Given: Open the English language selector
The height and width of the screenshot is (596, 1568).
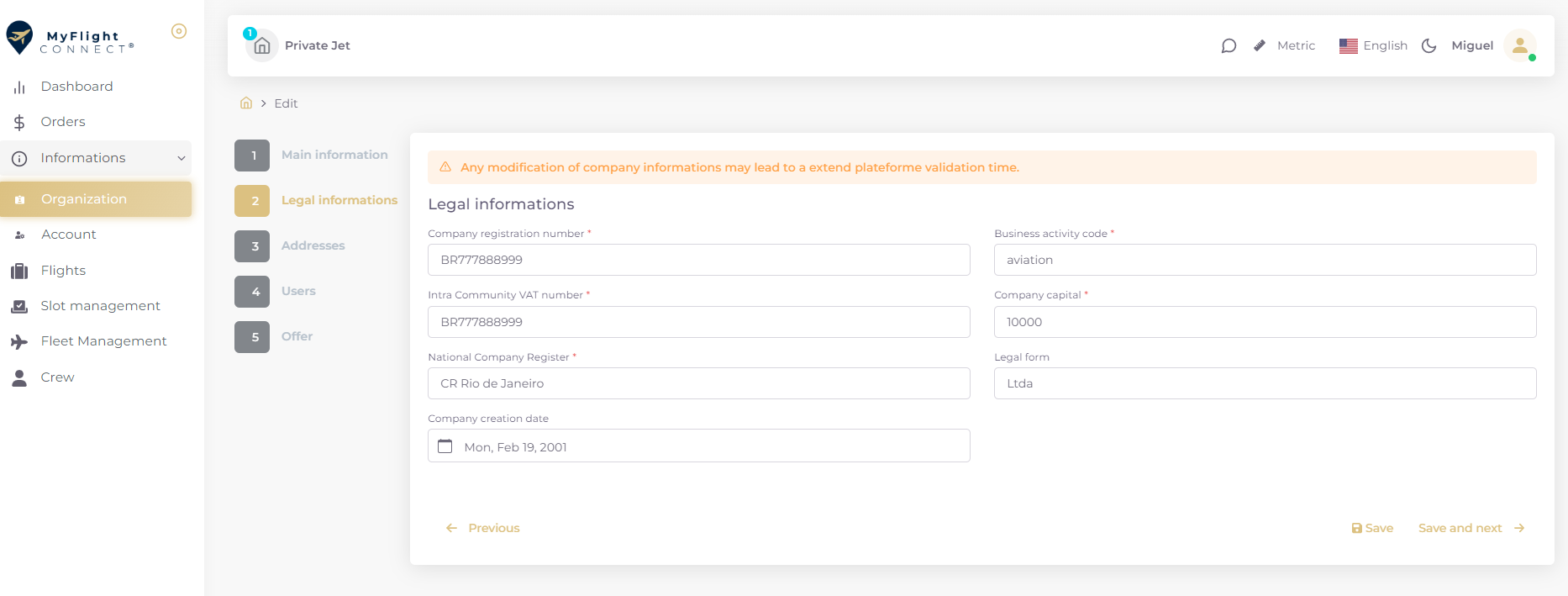Looking at the screenshot, I should click(1373, 45).
